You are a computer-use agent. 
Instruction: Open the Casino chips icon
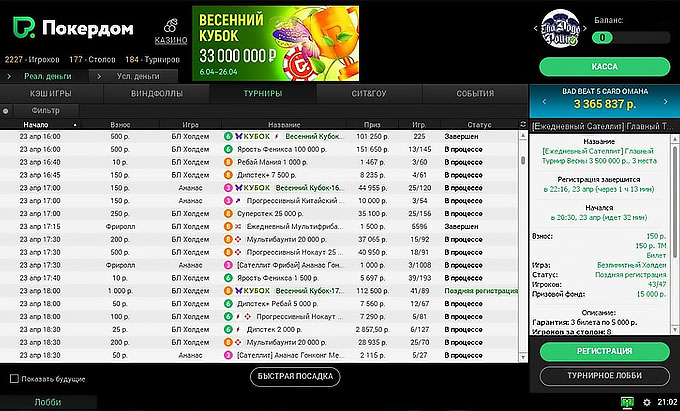click(170, 25)
